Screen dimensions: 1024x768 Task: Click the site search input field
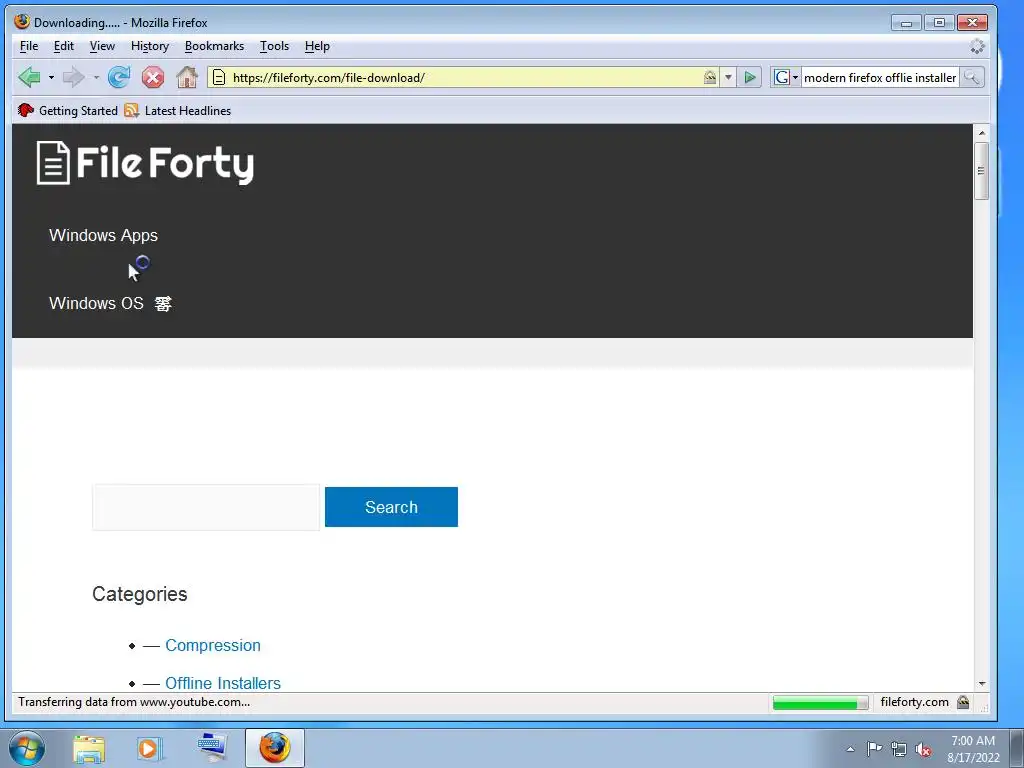pyautogui.click(x=206, y=507)
